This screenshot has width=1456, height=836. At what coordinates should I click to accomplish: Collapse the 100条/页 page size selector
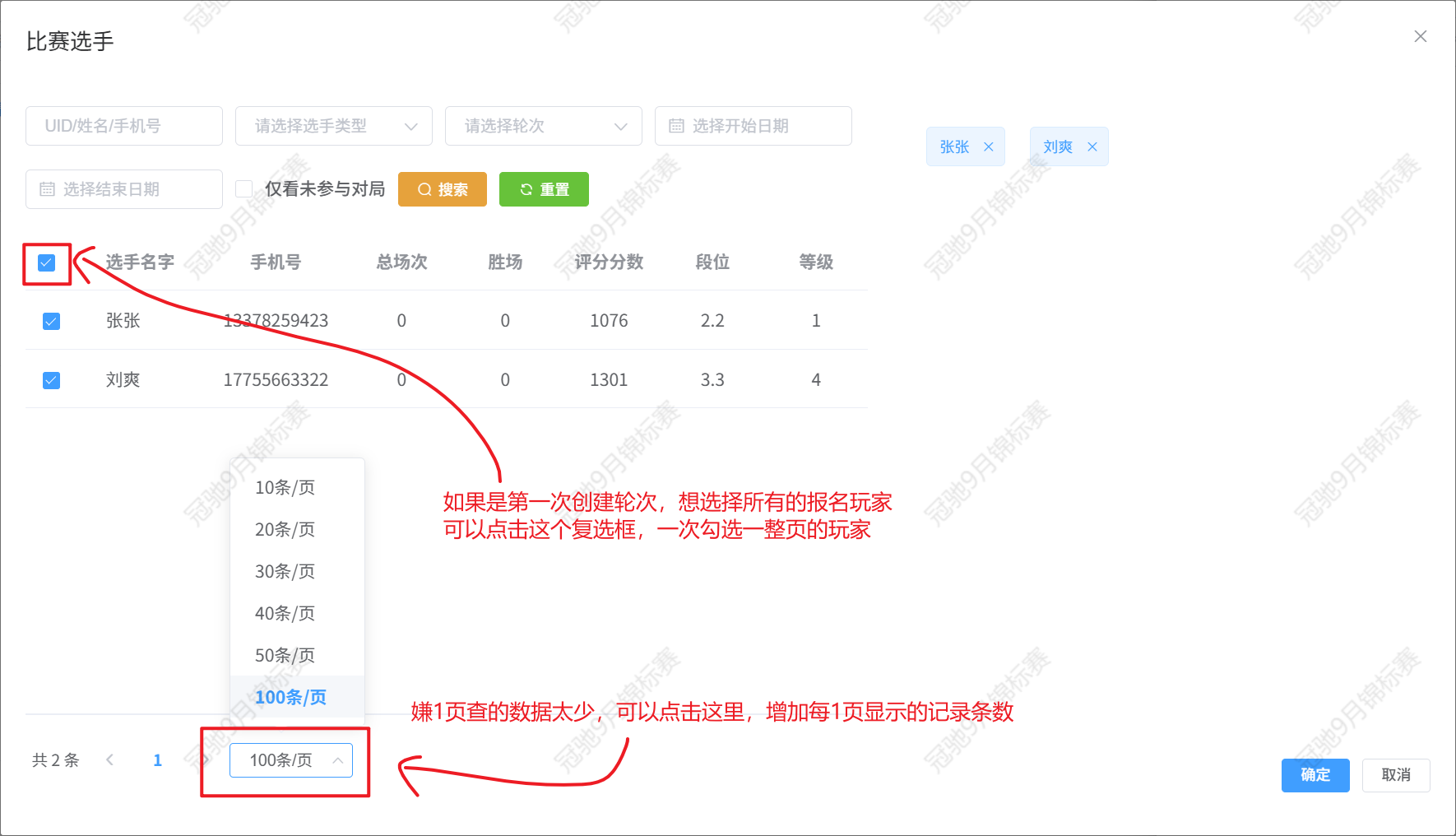(x=290, y=760)
